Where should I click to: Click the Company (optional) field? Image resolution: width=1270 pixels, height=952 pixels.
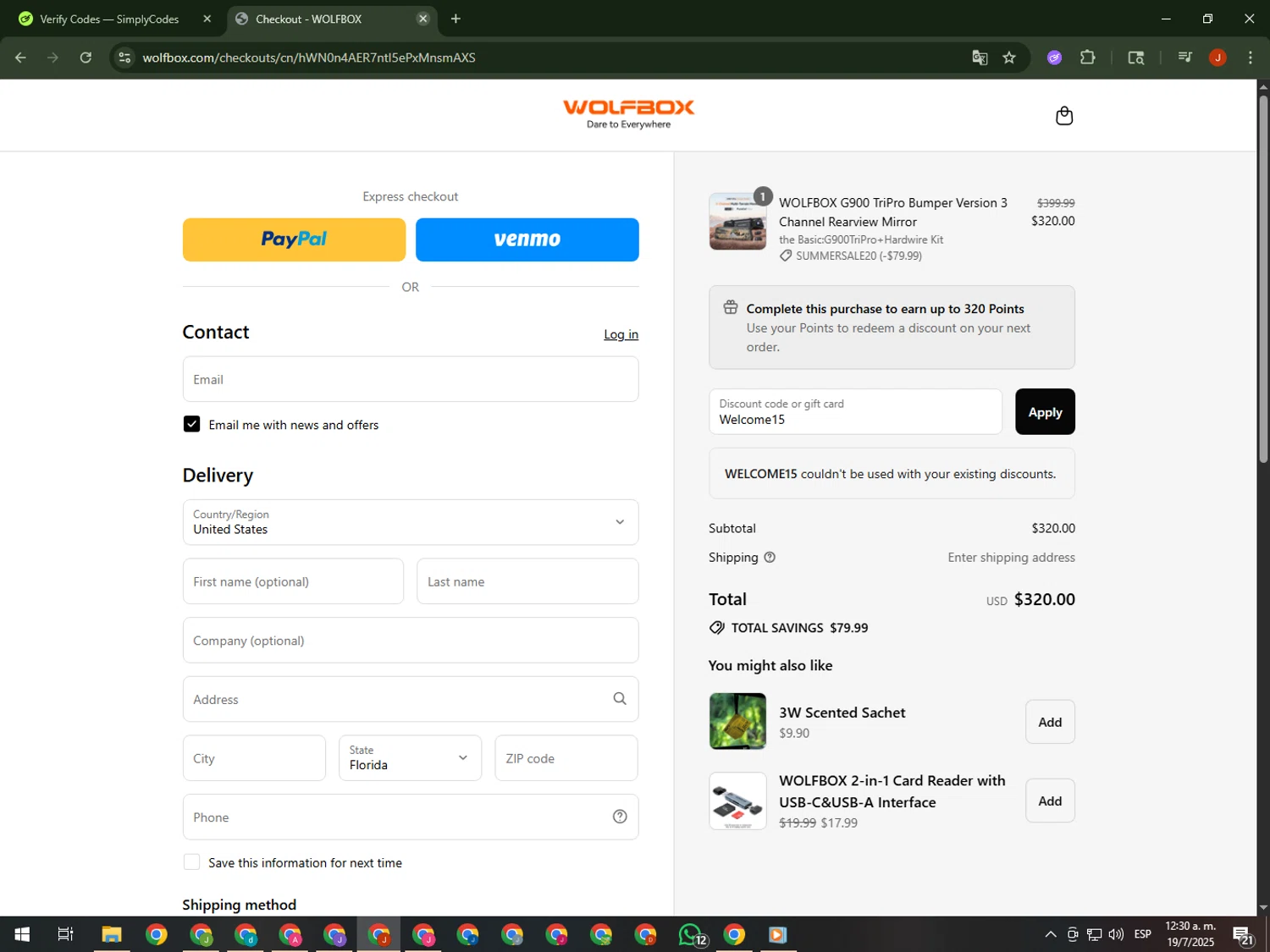click(x=411, y=641)
